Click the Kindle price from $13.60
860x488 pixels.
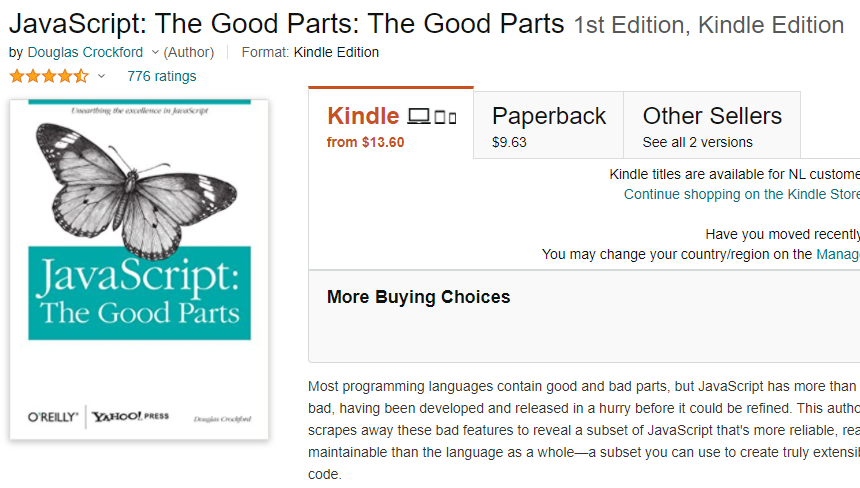coord(366,142)
